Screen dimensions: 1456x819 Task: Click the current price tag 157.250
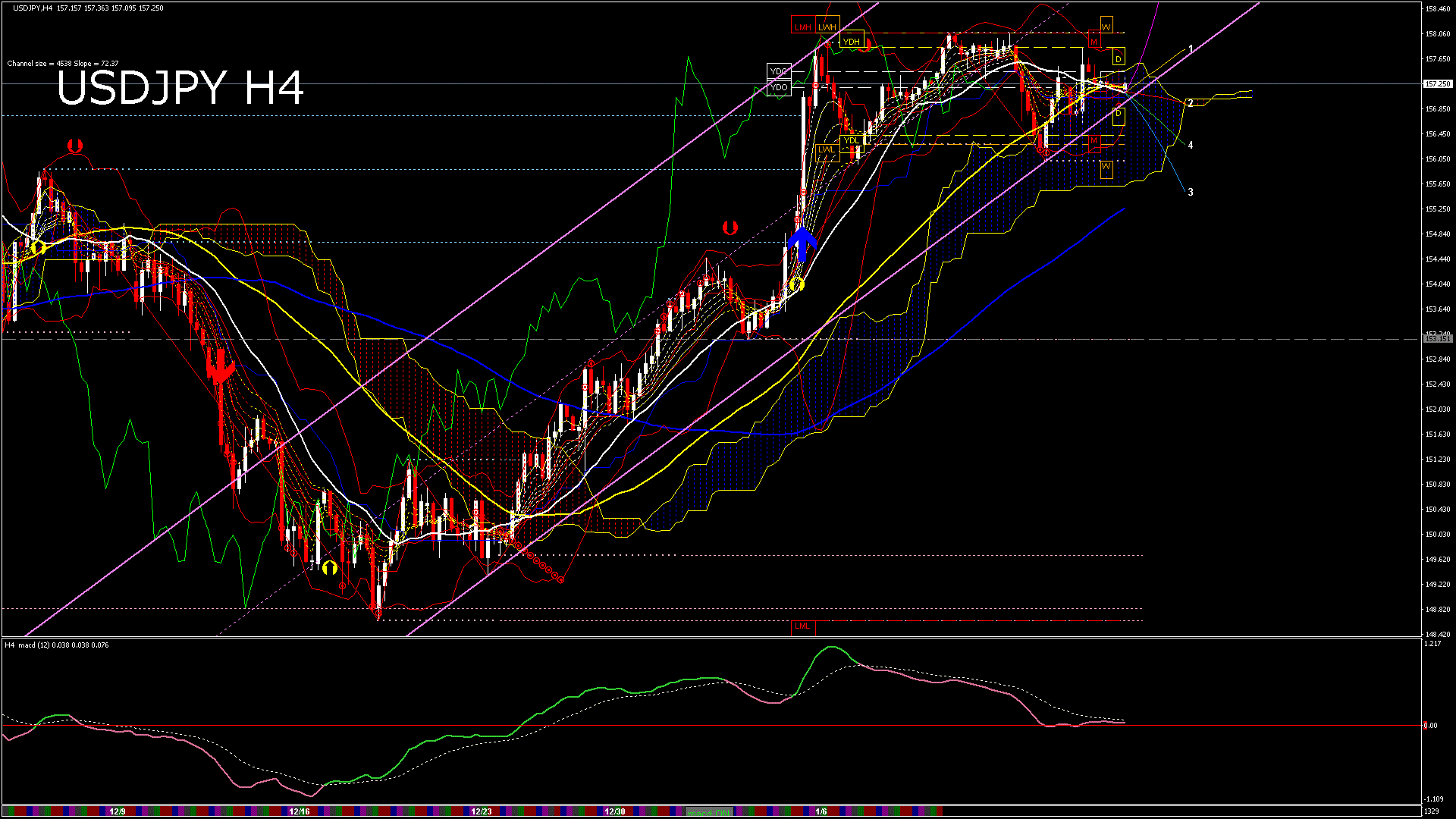pos(1437,84)
